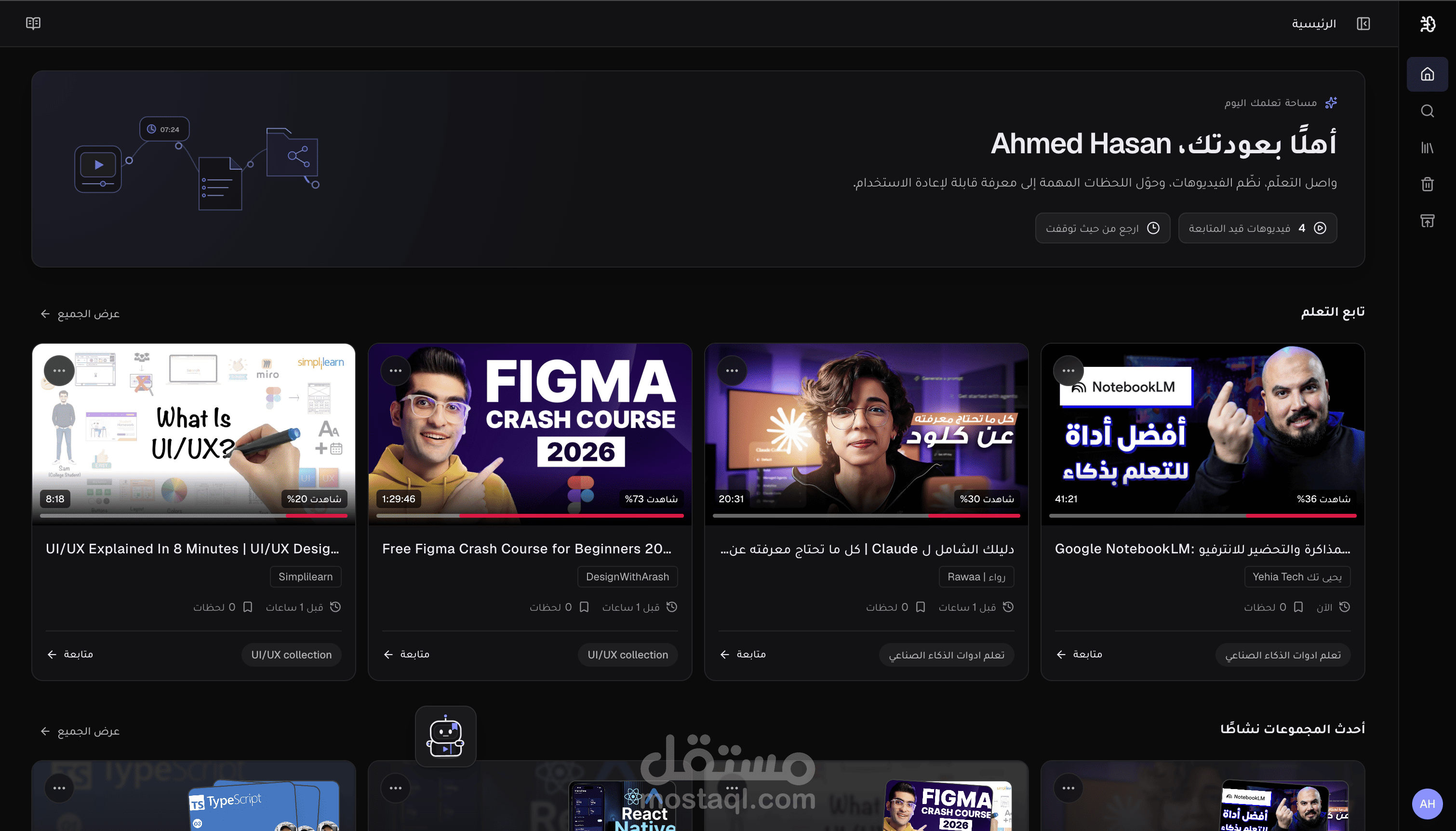Open the home icon in sidebar
1456x831 pixels.
click(x=1427, y=74)
